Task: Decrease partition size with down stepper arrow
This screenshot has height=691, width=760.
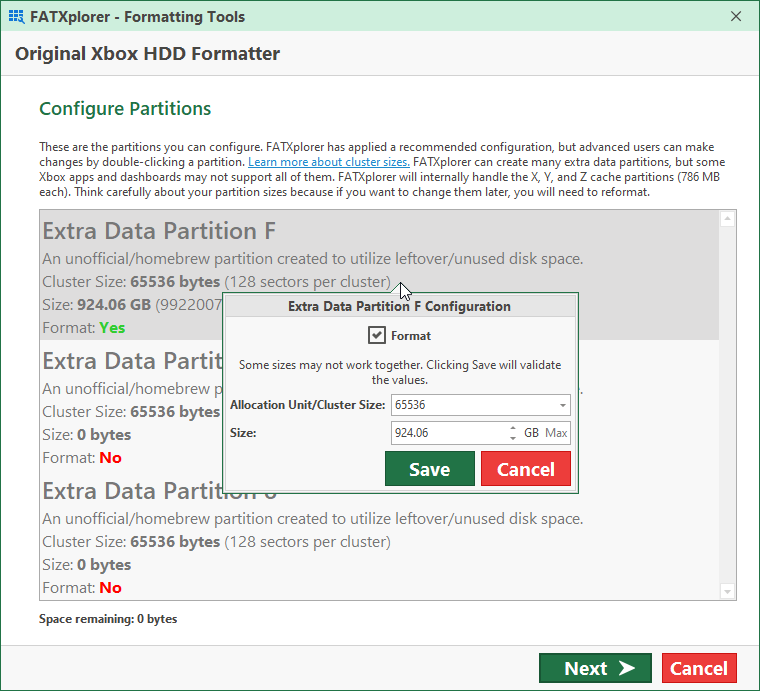Action: click(513, 438)
